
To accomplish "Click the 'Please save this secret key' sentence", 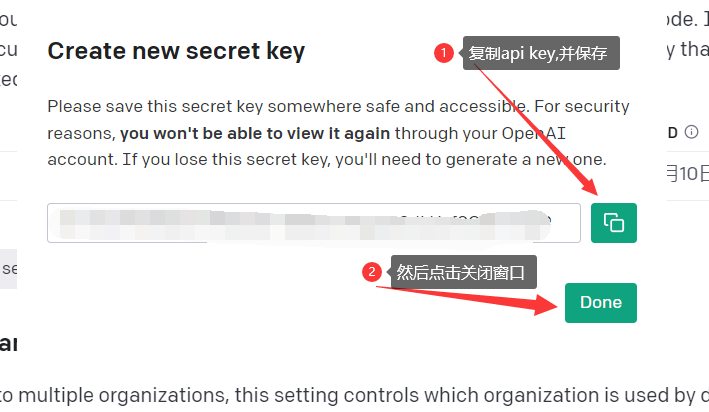I will click(x=287, y=107).
